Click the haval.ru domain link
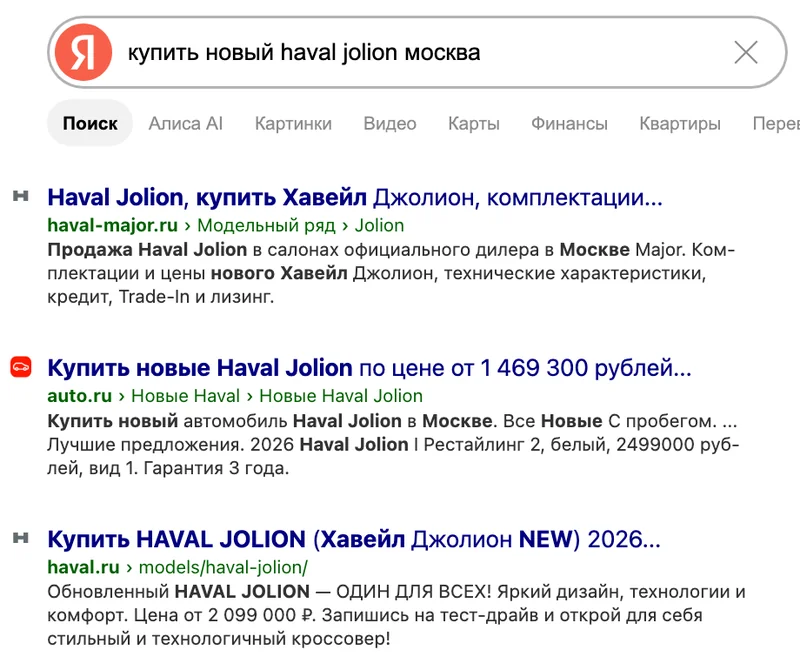The image size is (800, 670). point(84,567)
